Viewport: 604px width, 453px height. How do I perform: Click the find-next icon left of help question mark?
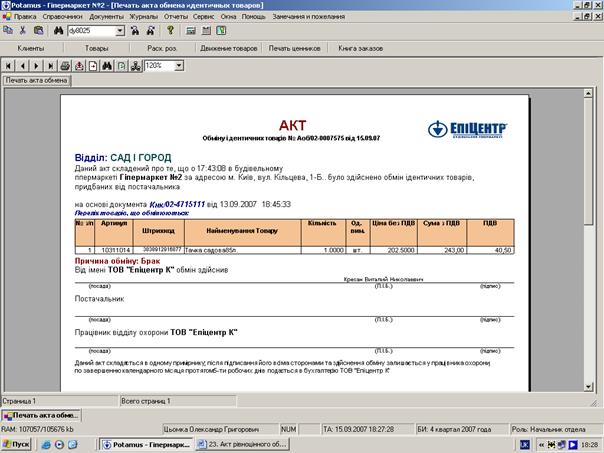tap(151, 31)
